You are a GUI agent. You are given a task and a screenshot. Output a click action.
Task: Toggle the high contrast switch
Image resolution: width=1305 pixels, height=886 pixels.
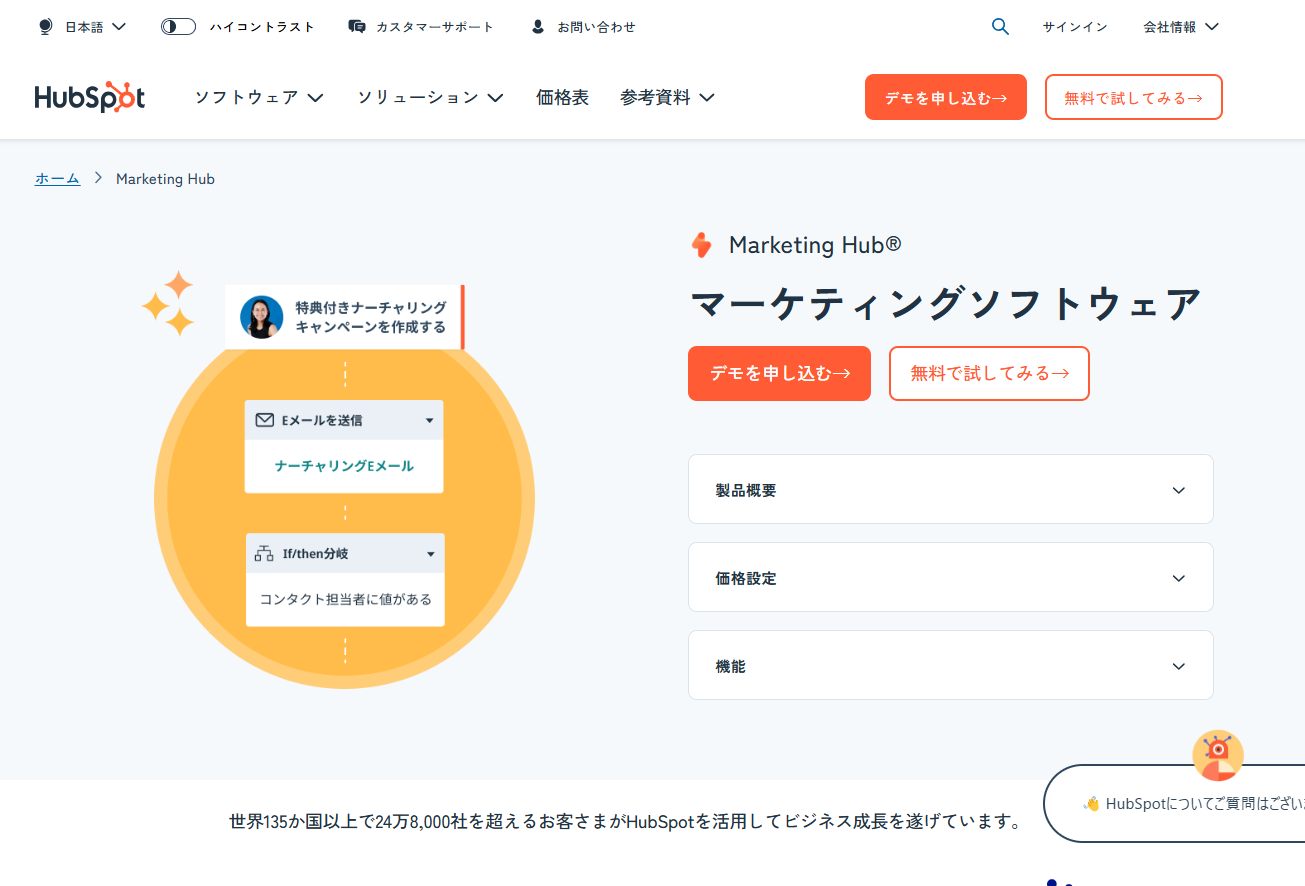pos(178,27)
